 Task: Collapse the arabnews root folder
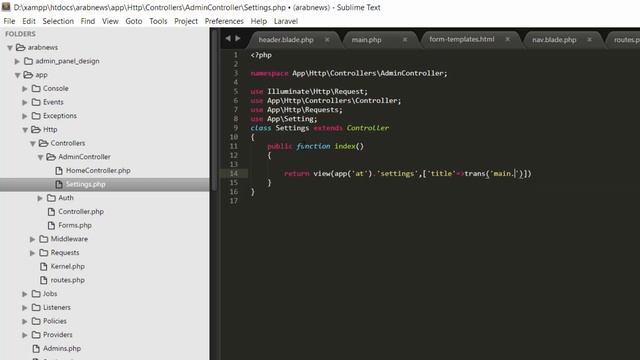[x=10, y=48]
